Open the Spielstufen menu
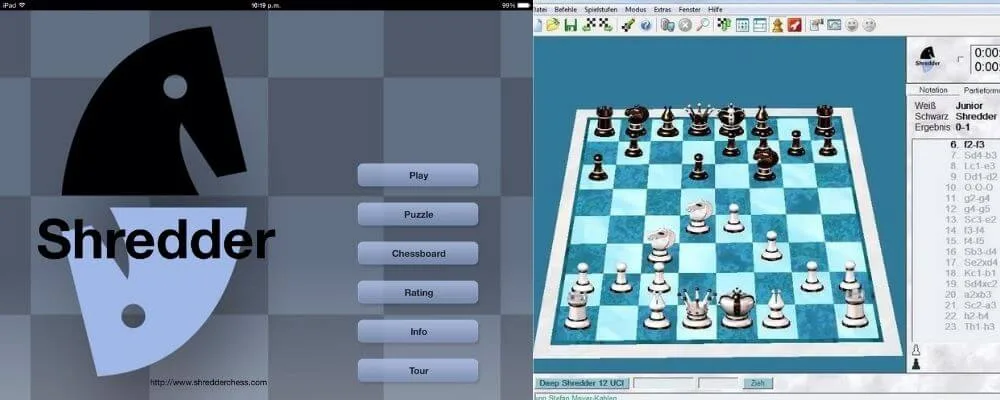 [601, 10]
